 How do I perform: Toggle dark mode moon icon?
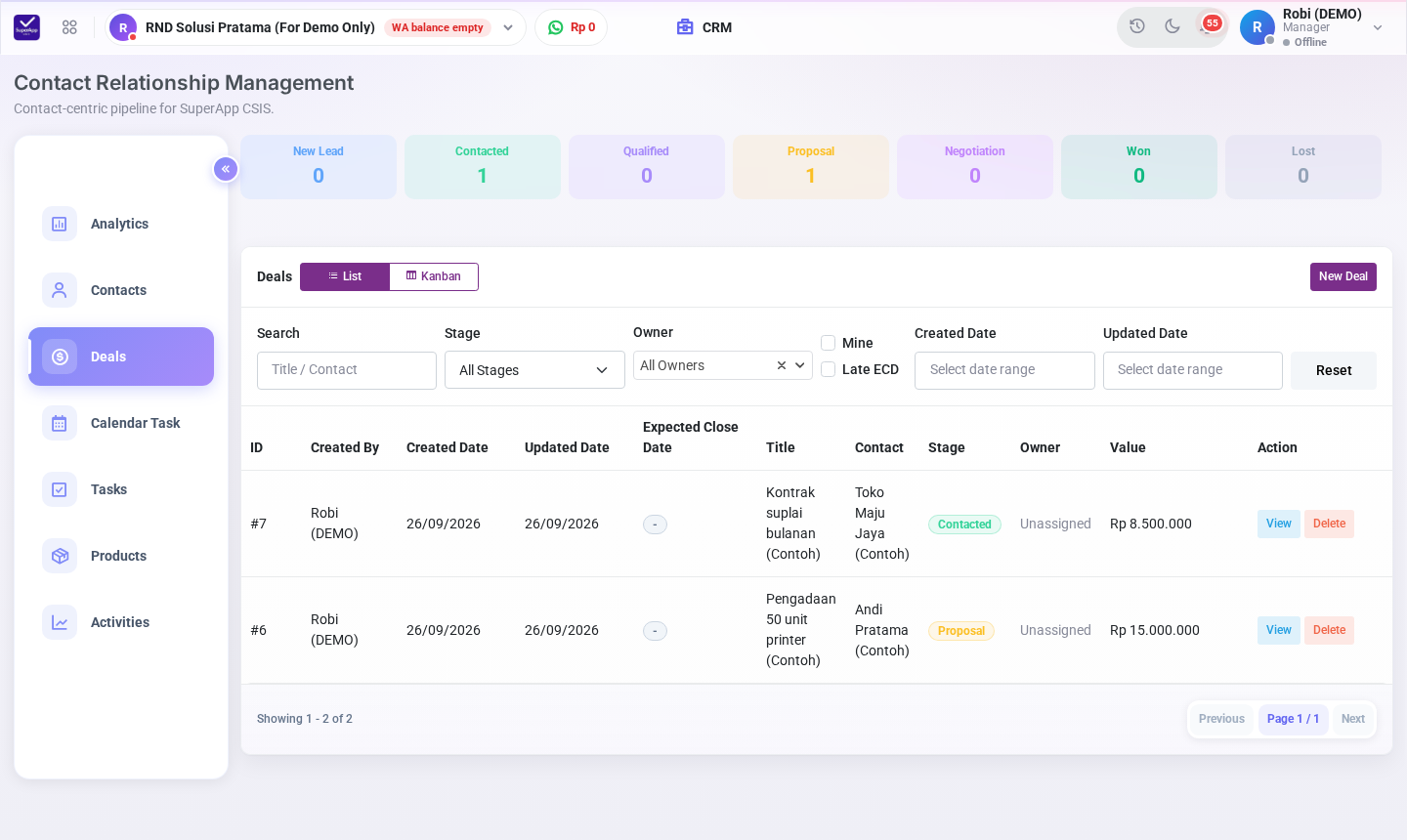coord(1172,26)
